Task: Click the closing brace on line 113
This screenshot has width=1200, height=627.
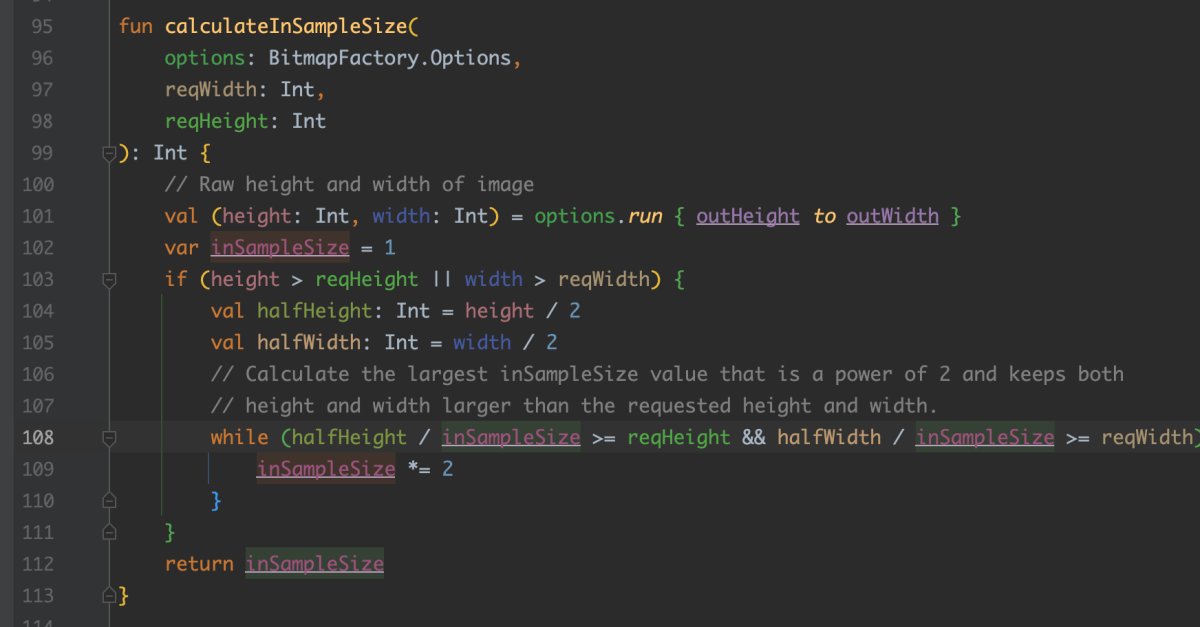Action: coord(124,596)
